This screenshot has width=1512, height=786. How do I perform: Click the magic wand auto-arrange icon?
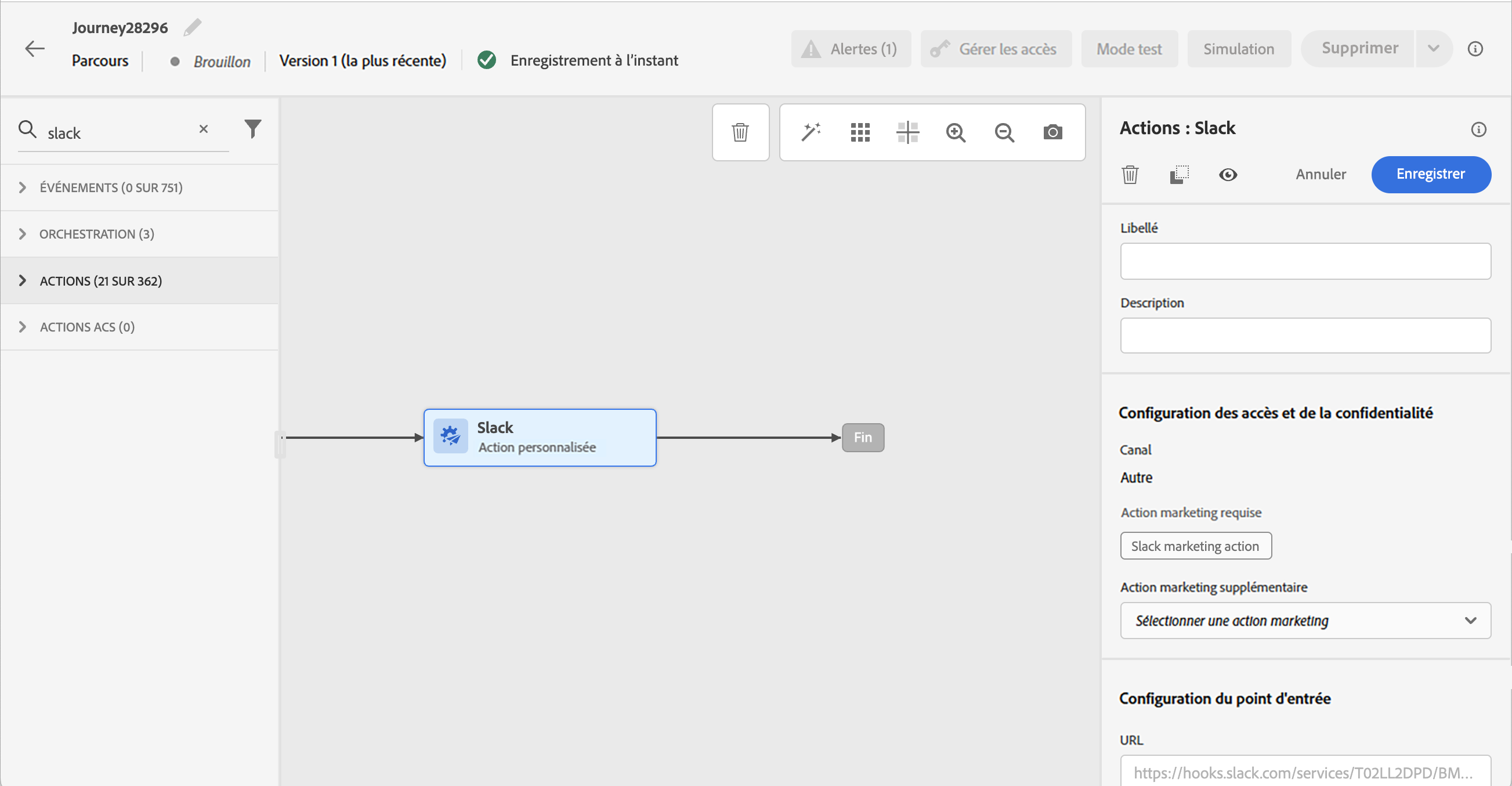coord(811,132)
